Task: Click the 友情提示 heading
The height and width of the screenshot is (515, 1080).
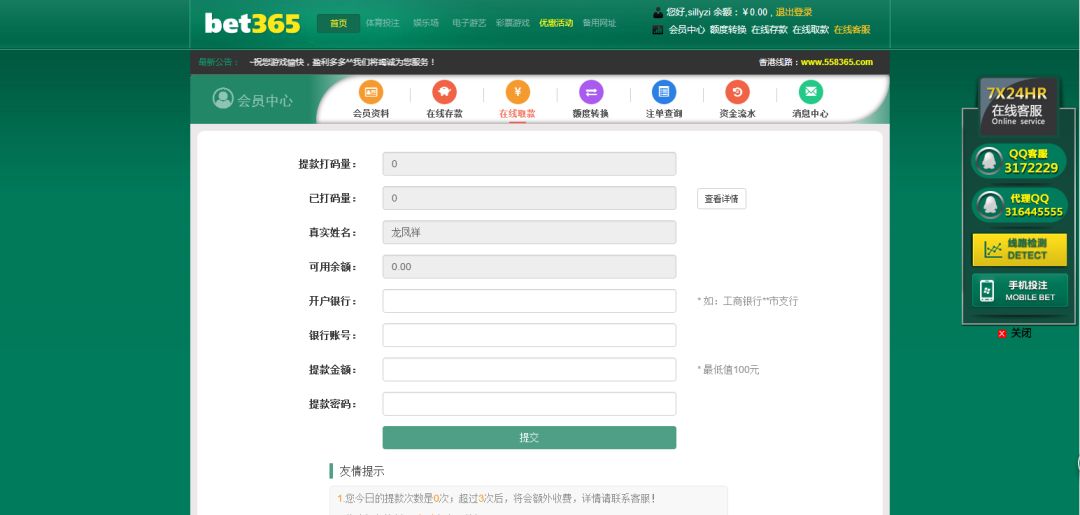Action: 362,472
